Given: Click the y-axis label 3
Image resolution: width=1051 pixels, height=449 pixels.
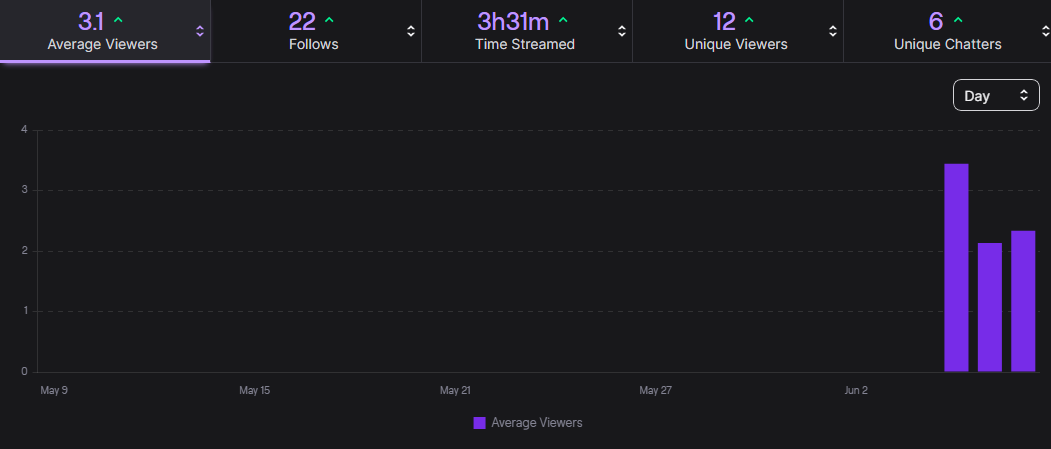Looking at the screenshot, I should tap(24, 190).
